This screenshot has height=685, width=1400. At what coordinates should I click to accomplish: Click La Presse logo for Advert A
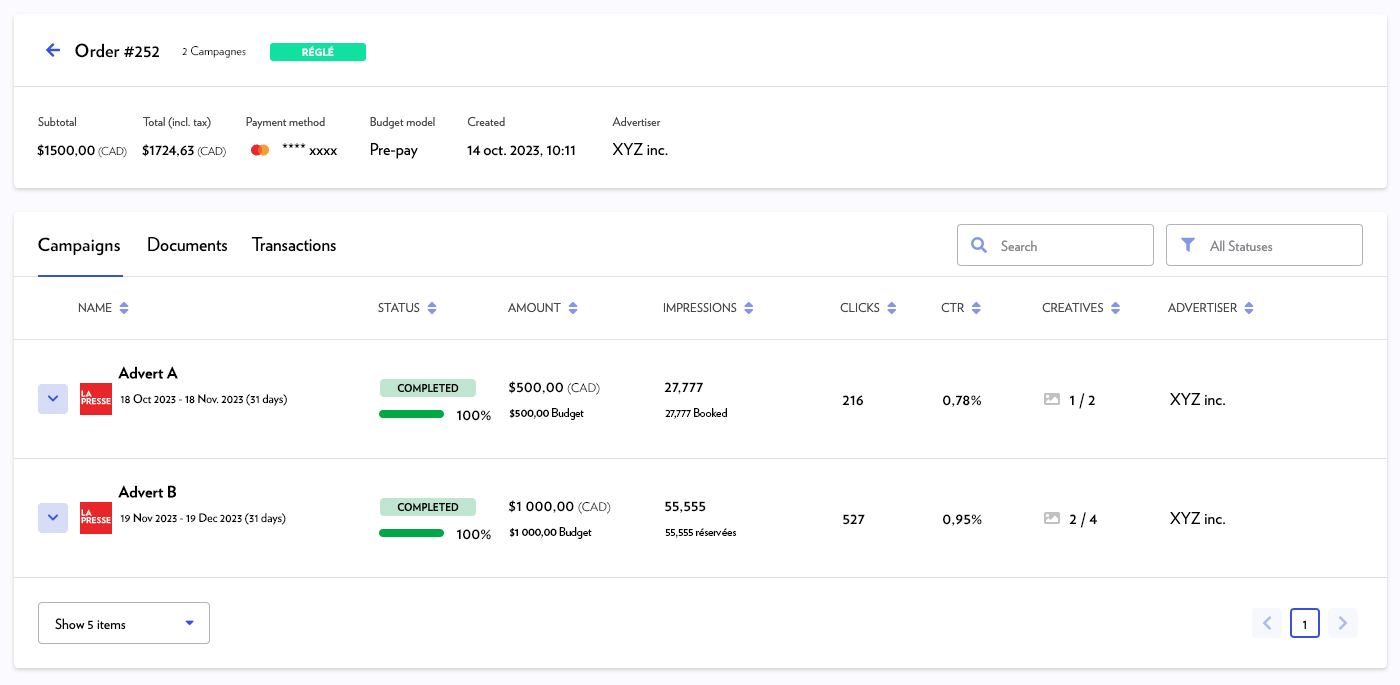tap(96, 400)
